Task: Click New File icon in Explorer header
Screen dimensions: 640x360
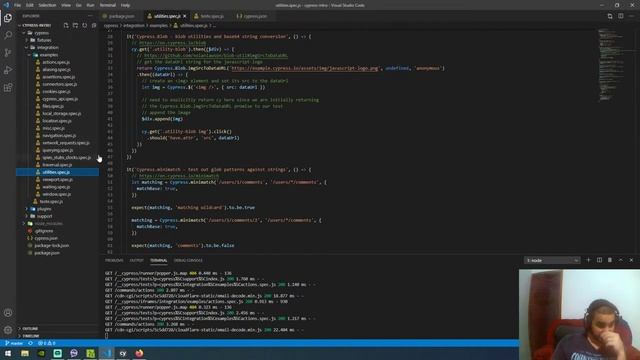Action: pyautogui.click(x=66, y=25)
